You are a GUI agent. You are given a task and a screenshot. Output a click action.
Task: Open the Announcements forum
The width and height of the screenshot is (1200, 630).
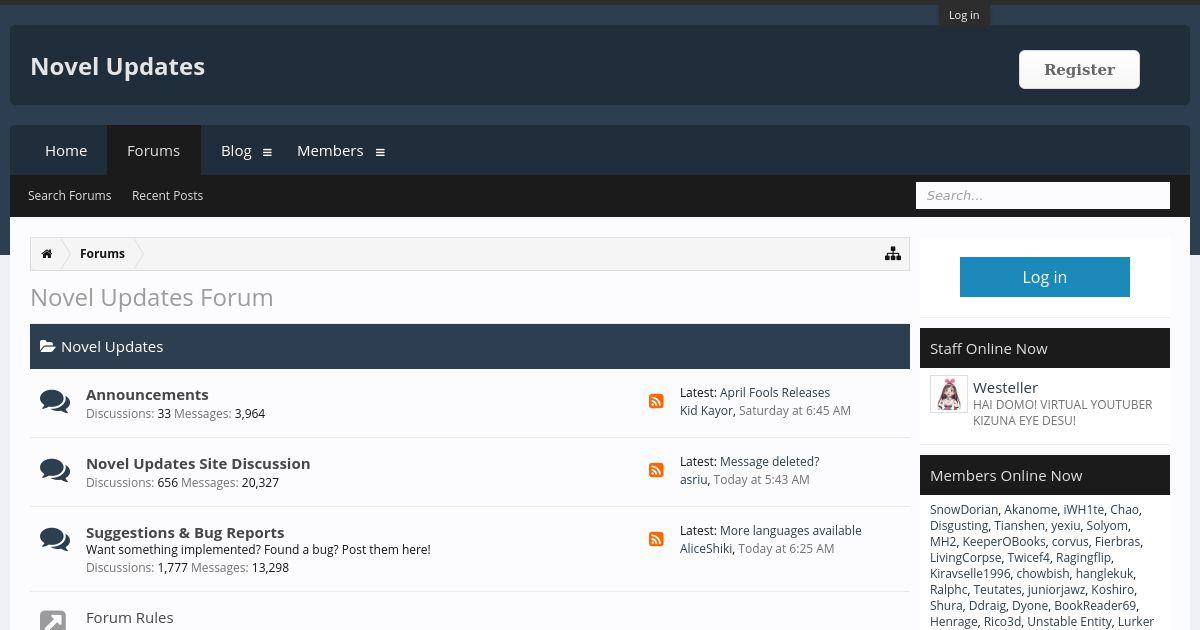pyautogui.click(x=147, y=394)
